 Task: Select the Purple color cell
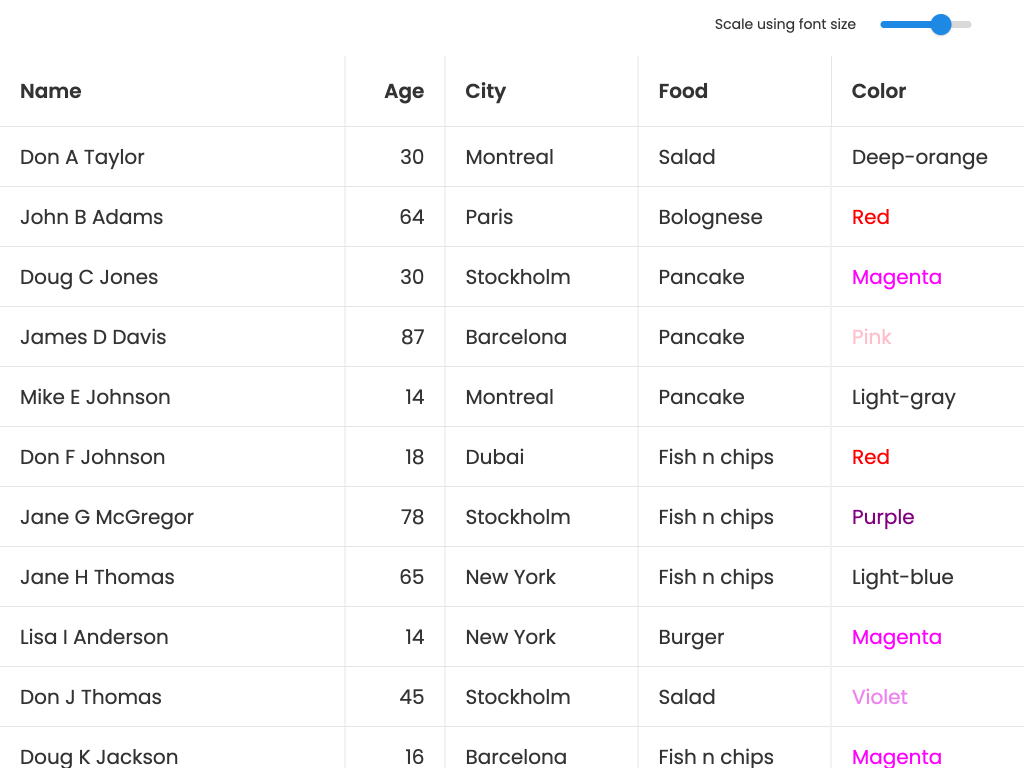tap(883, 517)
